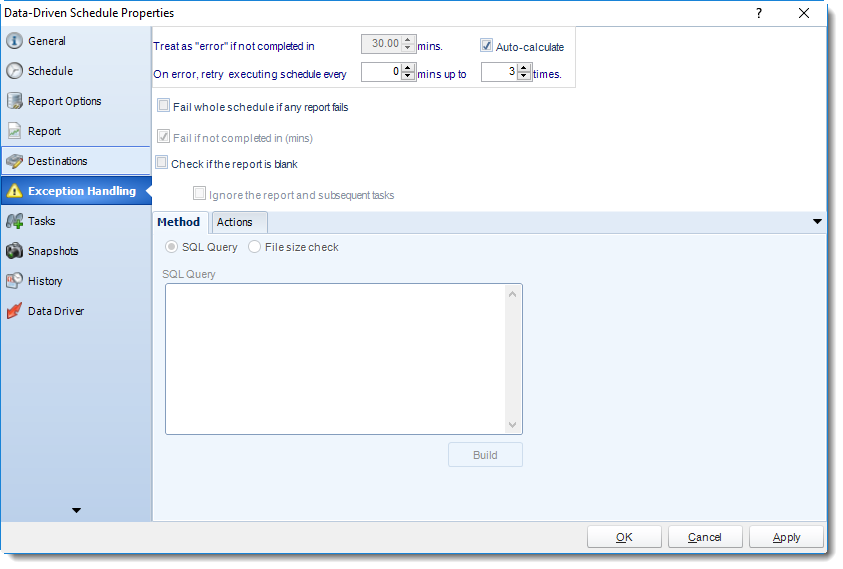The height and width of the screenshot is (569, 843).
Task: Click the SQL Query scrollbar down arrow
Action: click(x=512, y=425)
